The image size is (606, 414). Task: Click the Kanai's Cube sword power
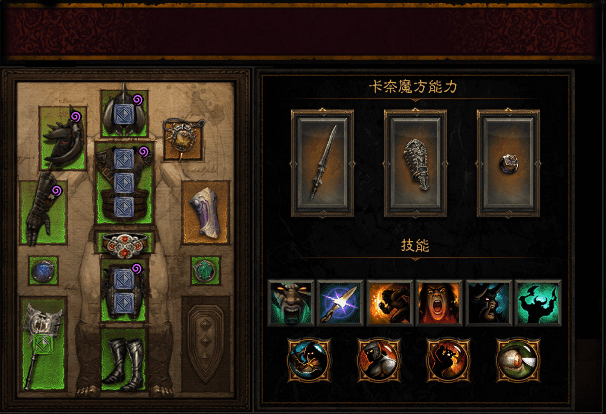pos(322,163)
